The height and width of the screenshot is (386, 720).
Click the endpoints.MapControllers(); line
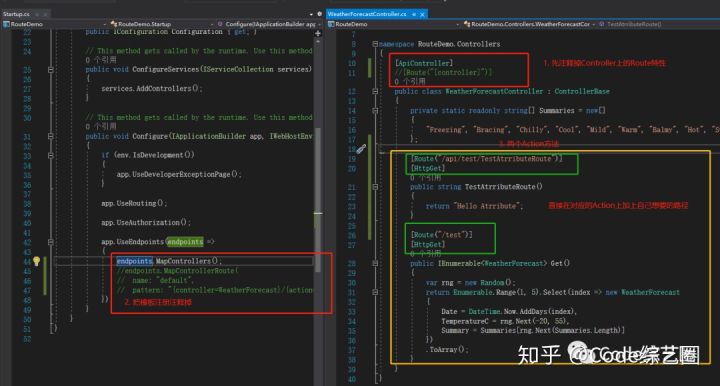click(169, 261)
